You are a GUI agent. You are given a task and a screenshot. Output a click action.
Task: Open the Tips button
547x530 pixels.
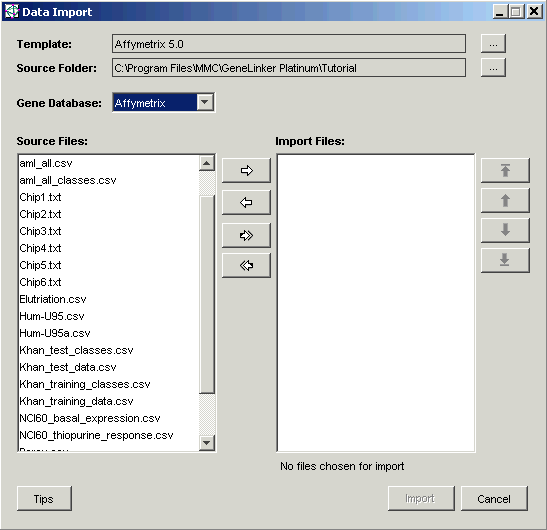click(44, 499)
